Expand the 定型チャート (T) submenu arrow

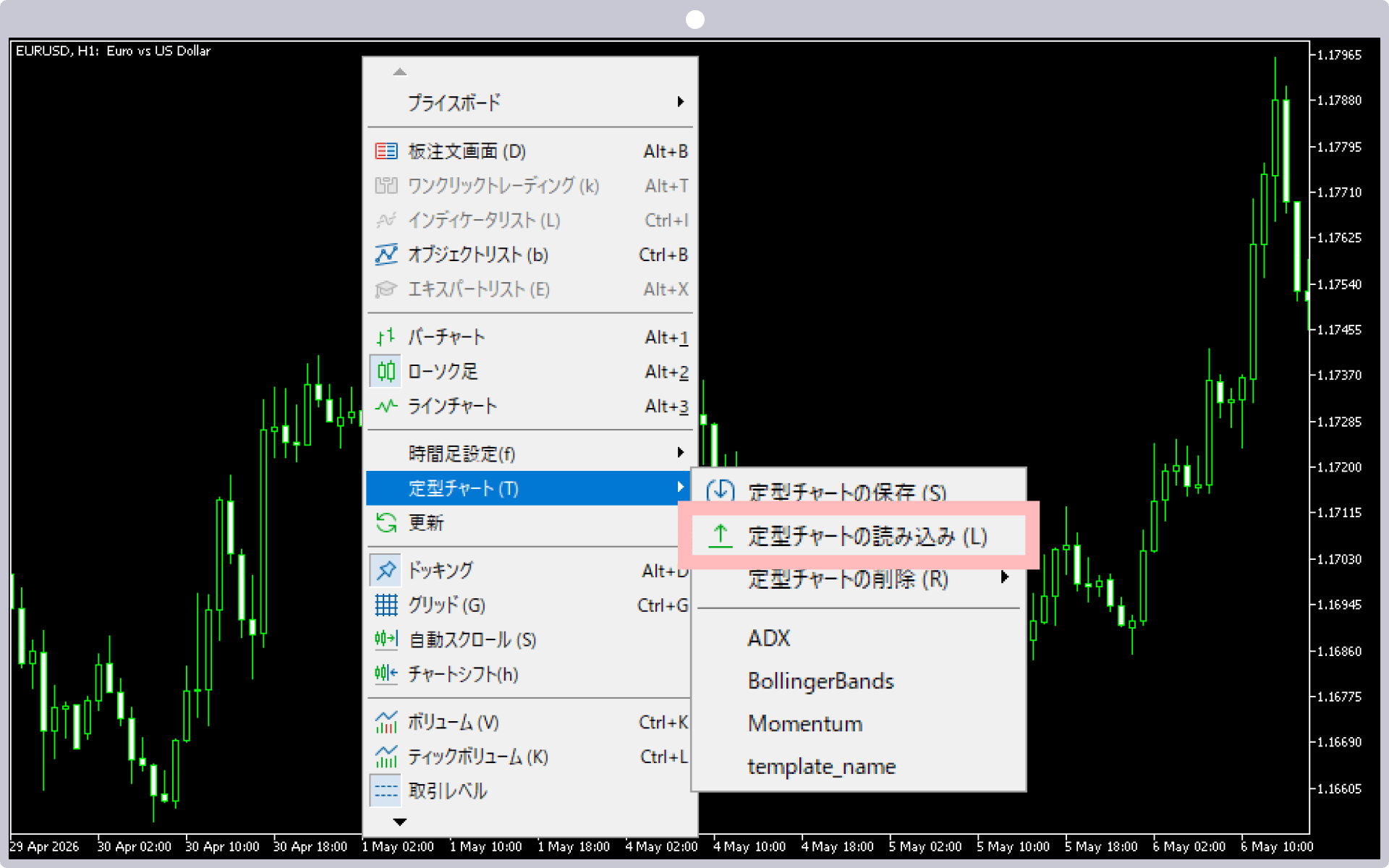pos(681,488)
